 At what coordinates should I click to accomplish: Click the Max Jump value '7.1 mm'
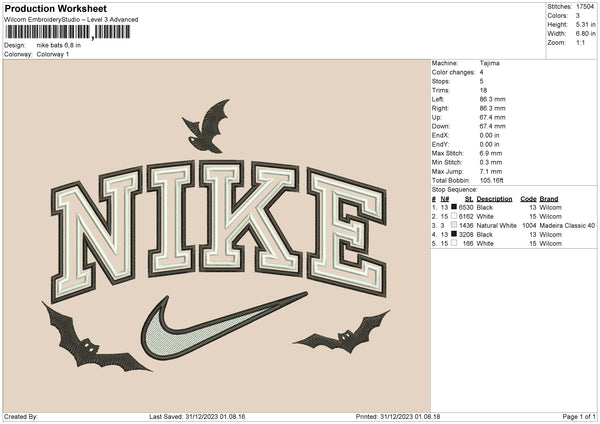pos(491,171)
